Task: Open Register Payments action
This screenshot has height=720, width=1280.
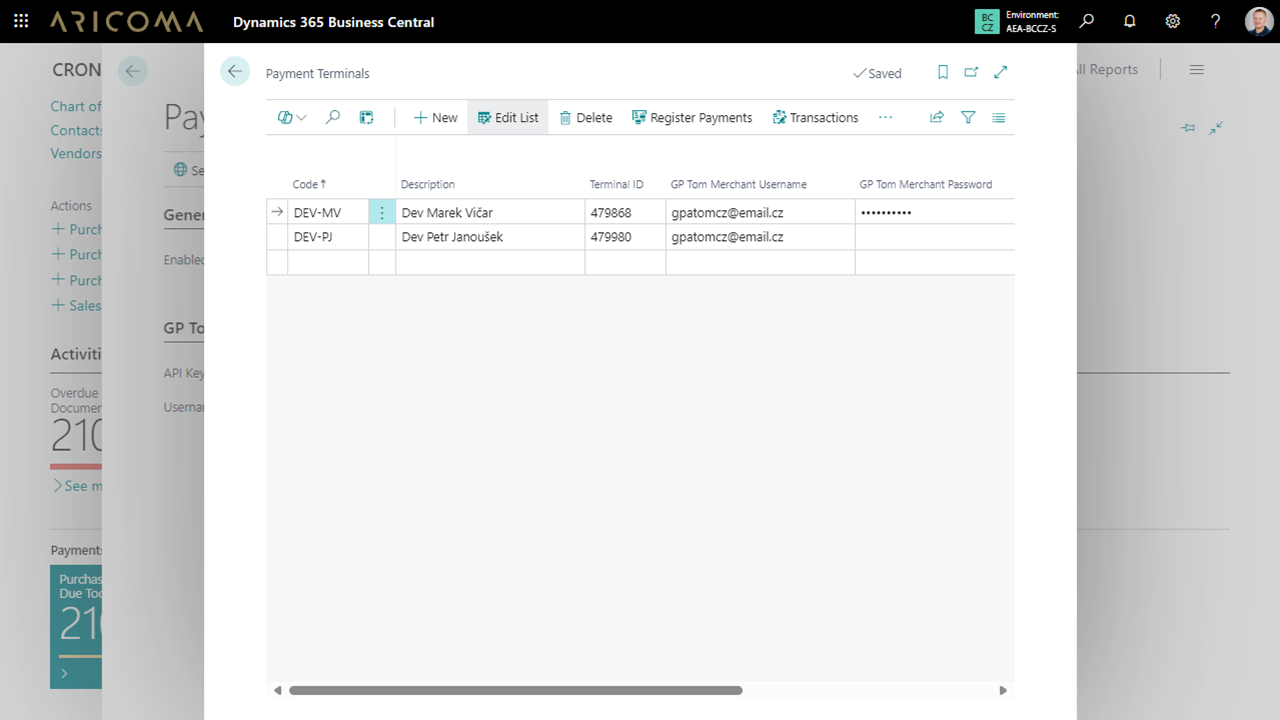Action: pyautogui.click(x=692, y=117)
